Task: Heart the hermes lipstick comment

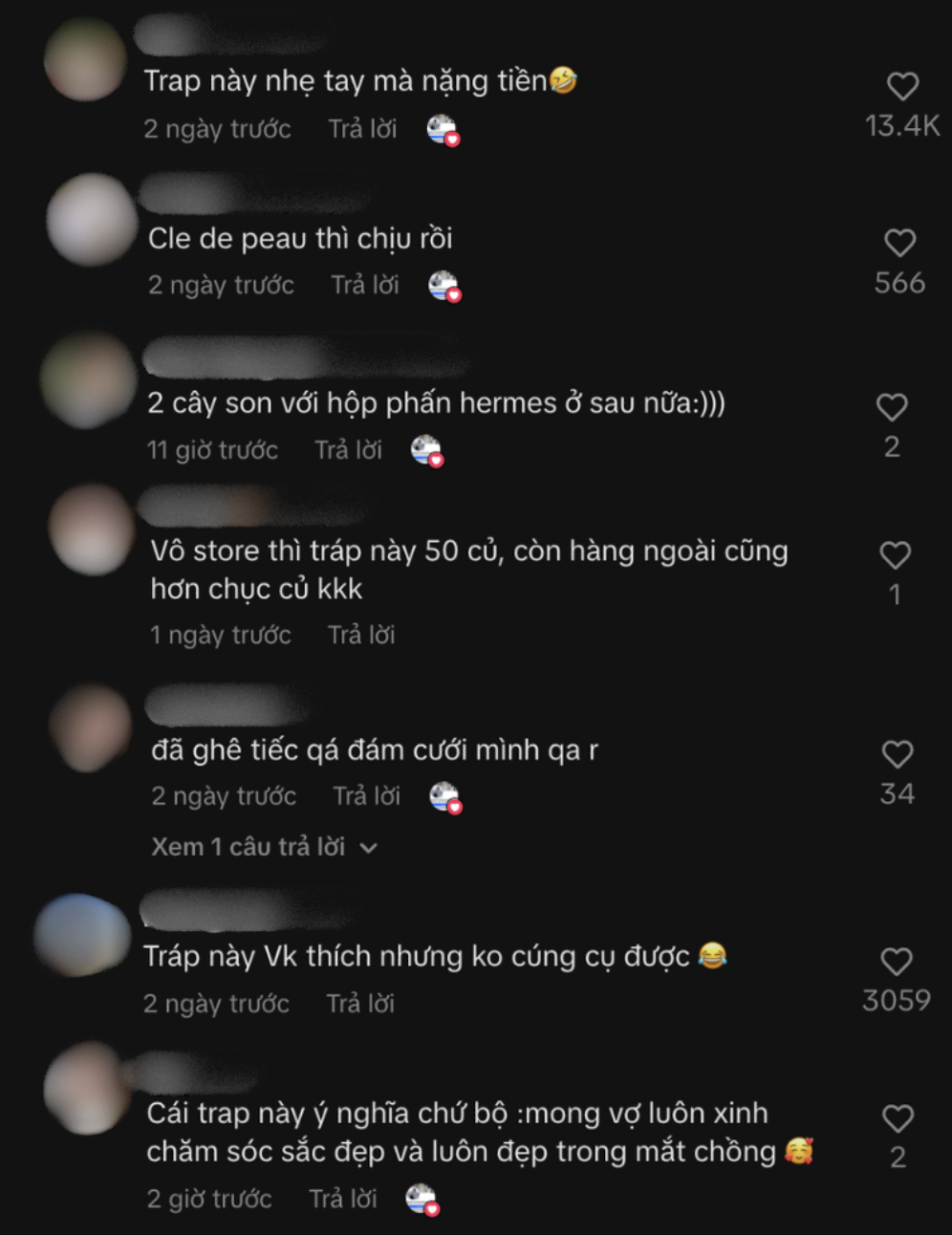Action: (x=892, y=408)
